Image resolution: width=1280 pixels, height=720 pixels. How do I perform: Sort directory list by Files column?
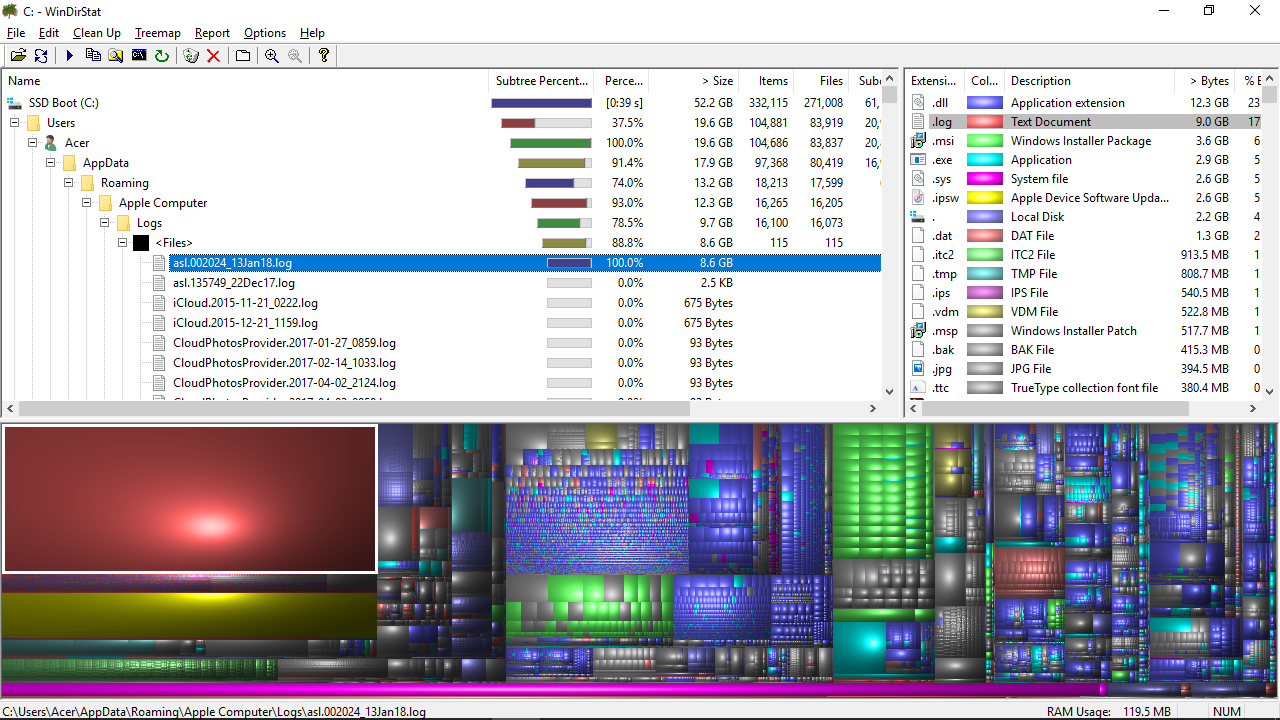point(822,81)
